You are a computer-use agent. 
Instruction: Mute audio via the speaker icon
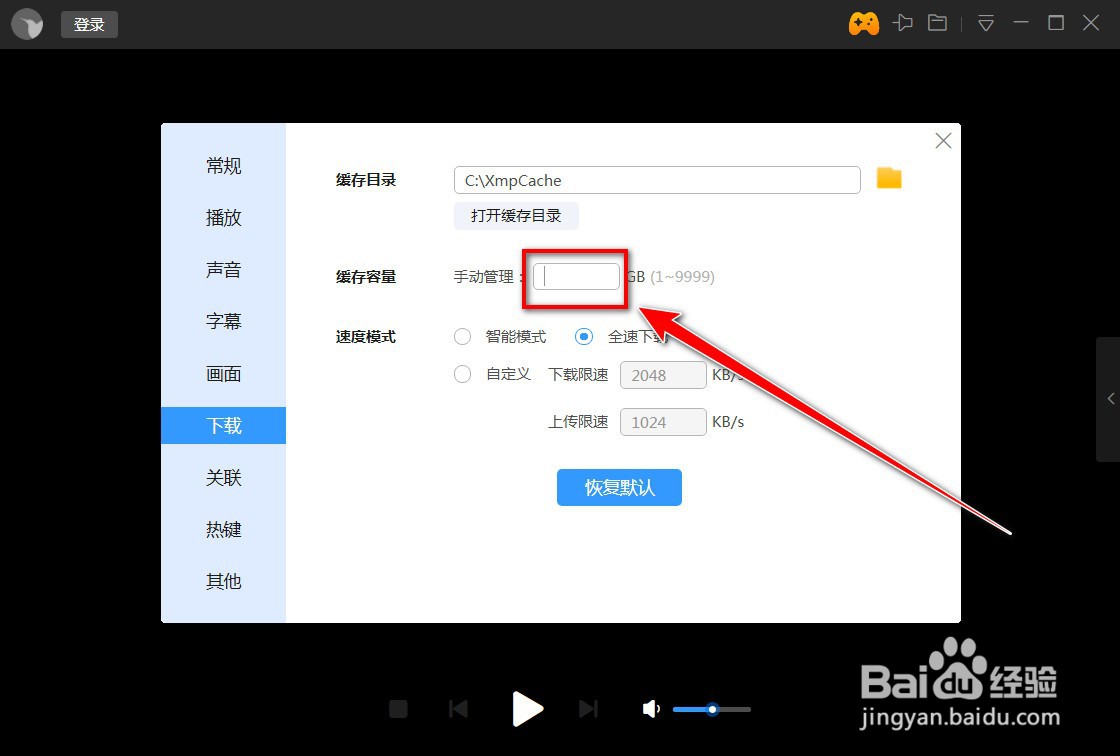tap(650, 708)
